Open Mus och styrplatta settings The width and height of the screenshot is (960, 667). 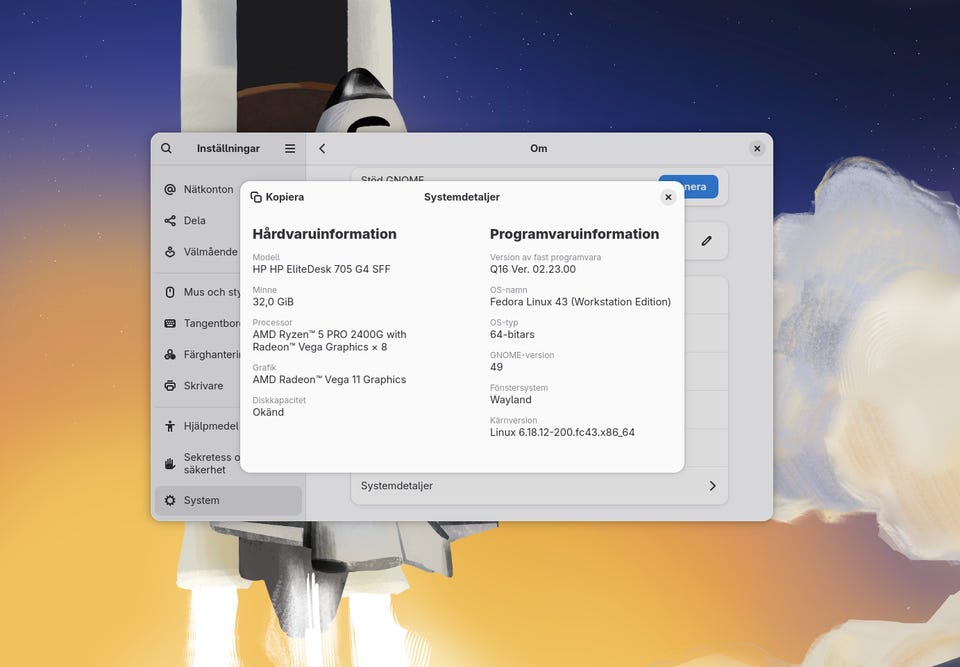coord(205,292)
